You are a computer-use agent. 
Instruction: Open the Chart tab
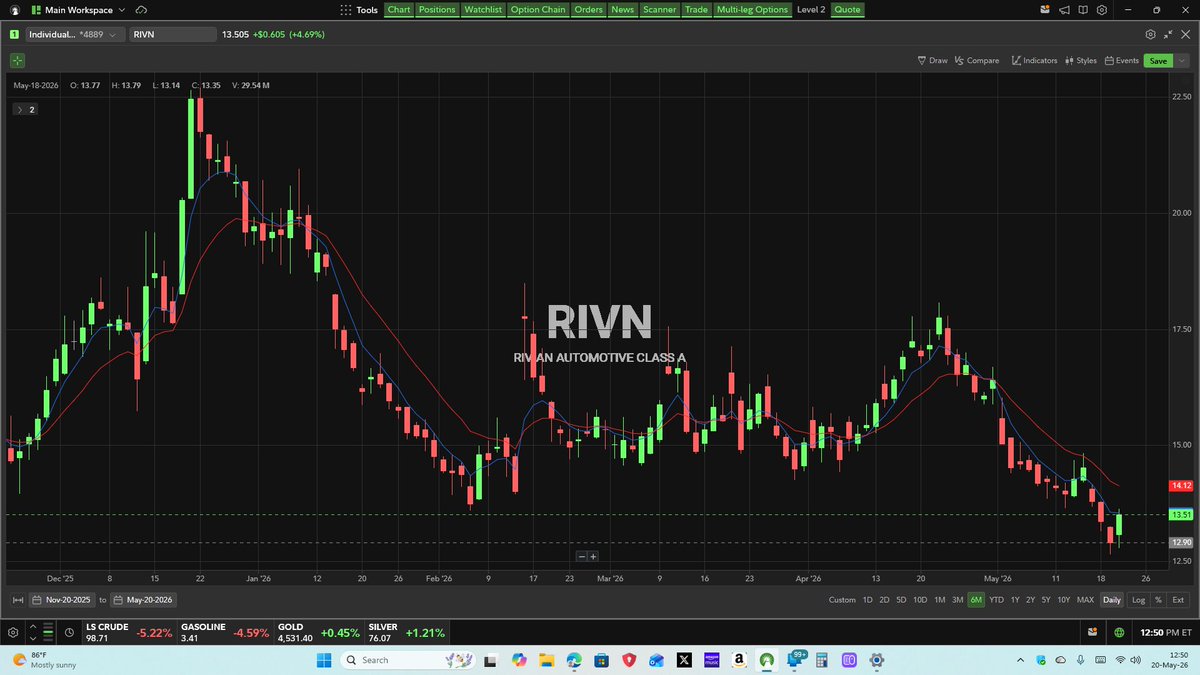399,10
